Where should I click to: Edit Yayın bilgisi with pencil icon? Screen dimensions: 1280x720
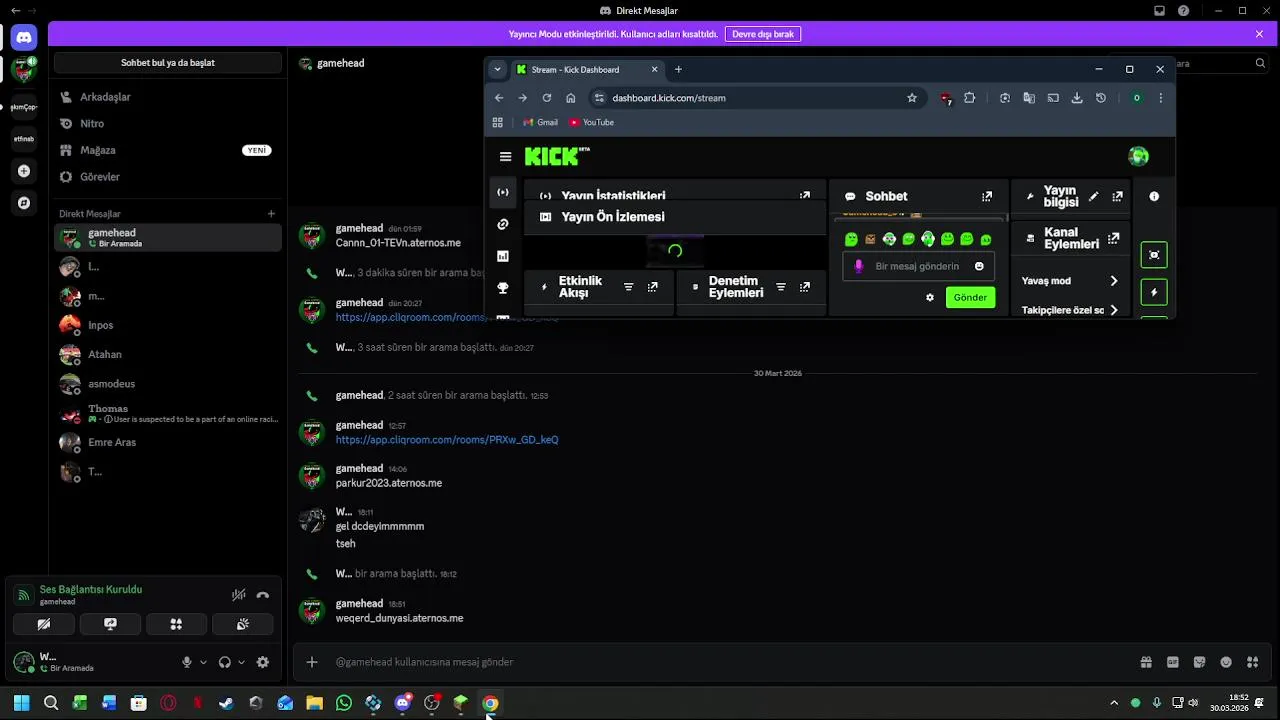[1093, 197]
